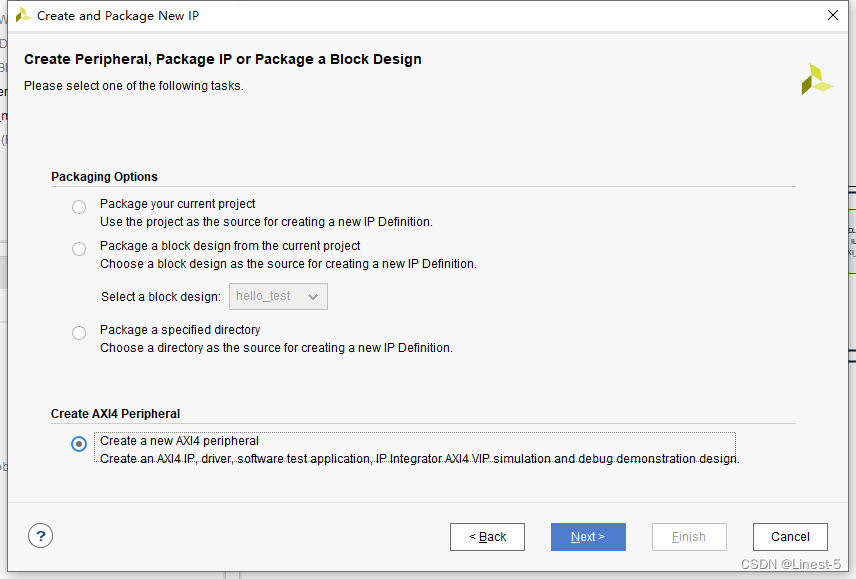
Task: Select Package a block design radio option
Action: pyautogui.click(x=79, y=249)
